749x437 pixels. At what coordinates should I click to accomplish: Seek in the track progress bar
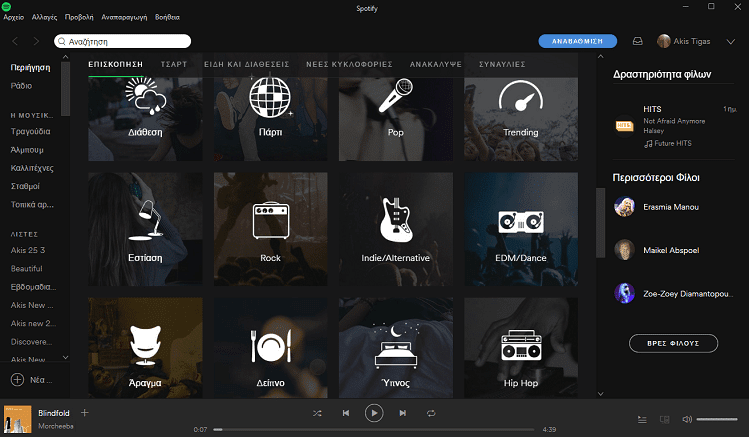pos(374,429)
